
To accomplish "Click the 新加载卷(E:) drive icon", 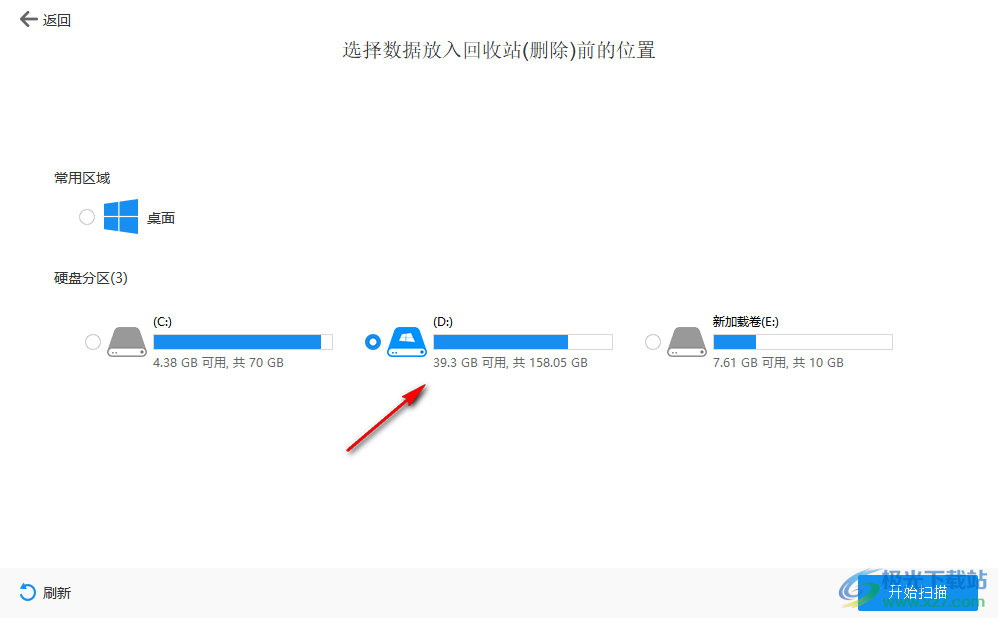I will [686, 341].
